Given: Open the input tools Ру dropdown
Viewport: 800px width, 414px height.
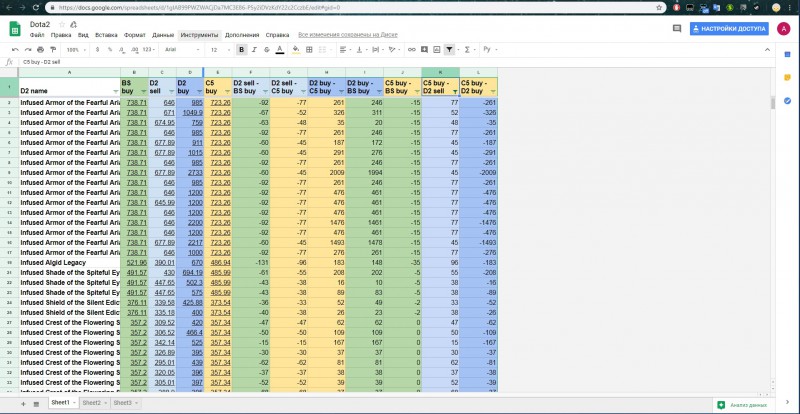Looking at the screenshot, I should pos(489,50).
